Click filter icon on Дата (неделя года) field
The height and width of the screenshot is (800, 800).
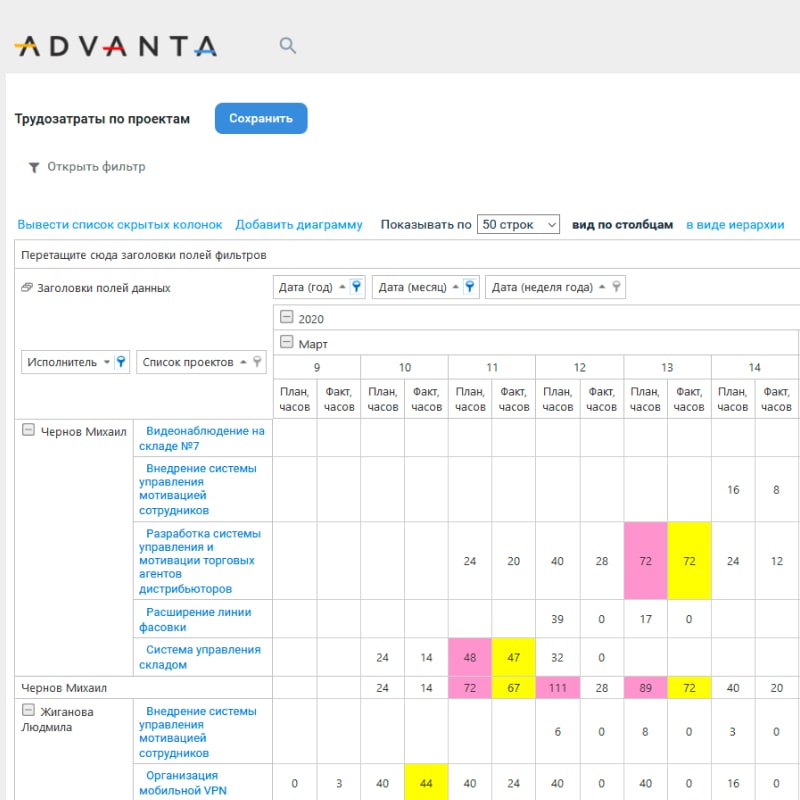click(x=617, y=287)
